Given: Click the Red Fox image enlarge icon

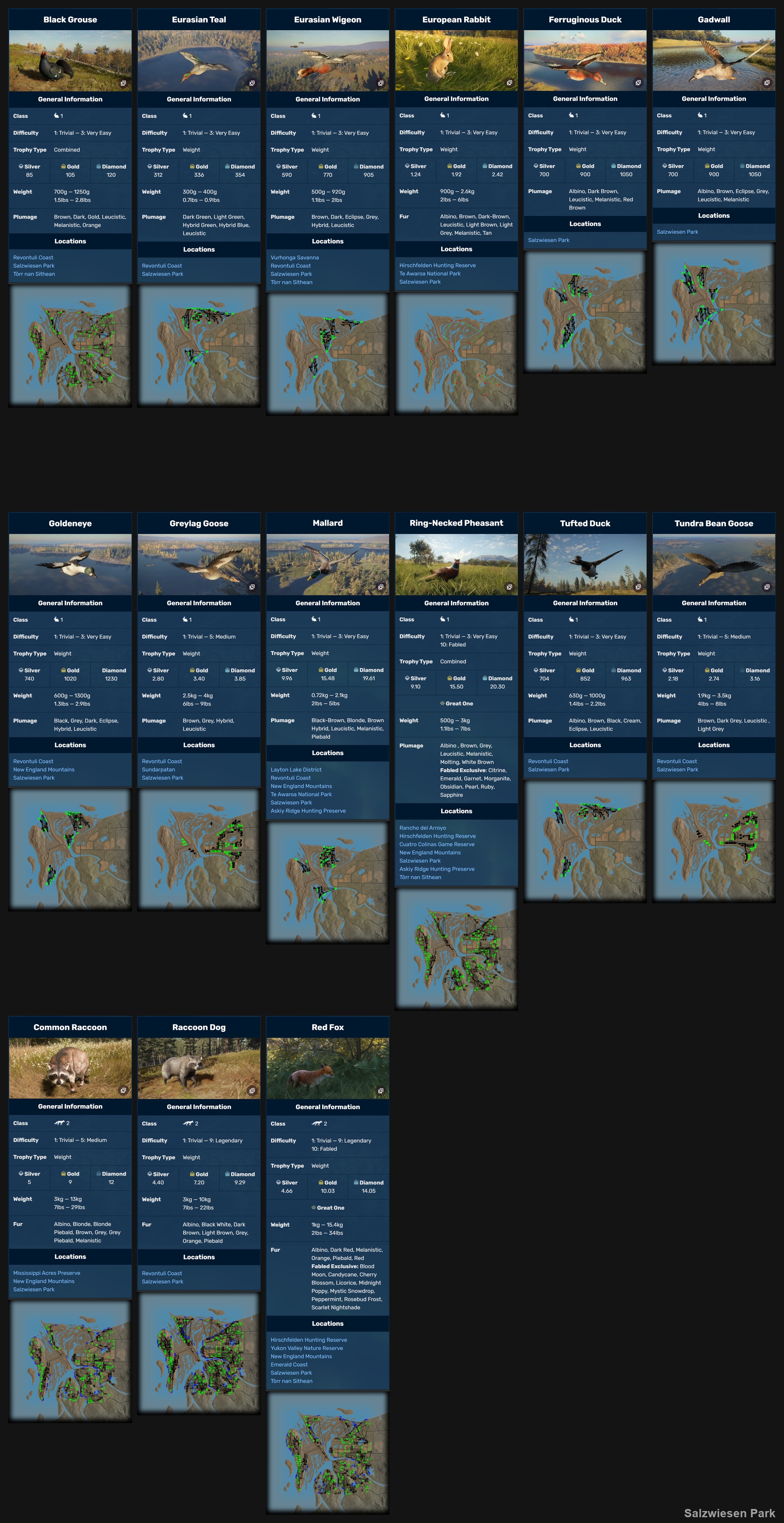Looking at the screenshot, I should (x=381, y=1091).
